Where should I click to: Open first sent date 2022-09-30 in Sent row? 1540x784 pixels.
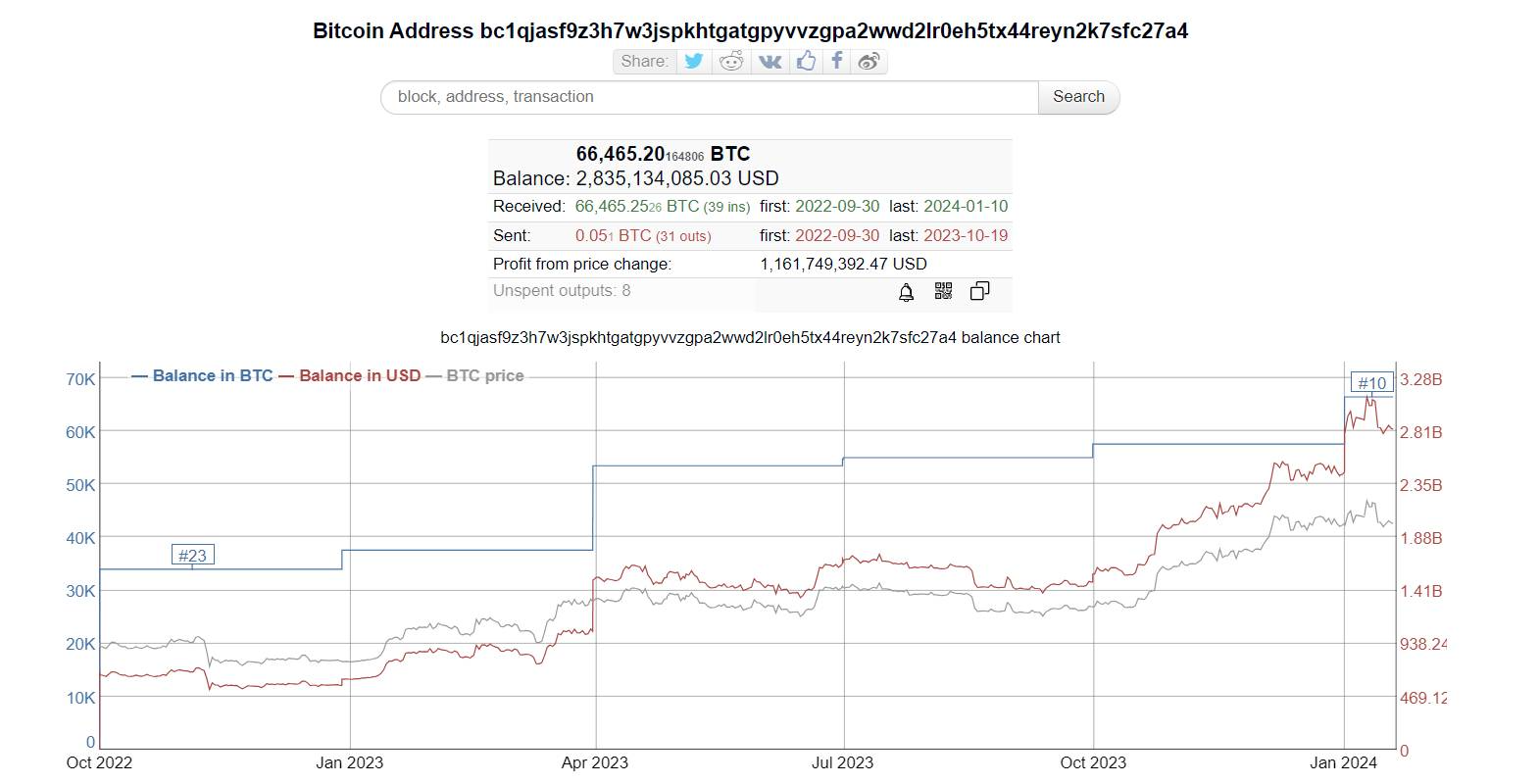tap(837, 236)
